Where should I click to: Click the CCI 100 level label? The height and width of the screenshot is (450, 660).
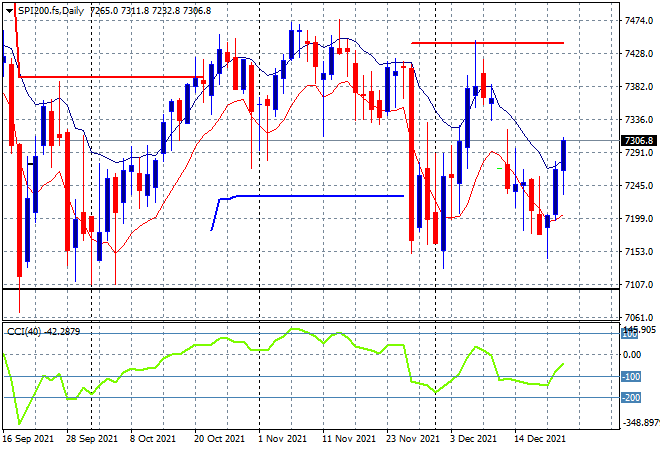click(630, 335)
